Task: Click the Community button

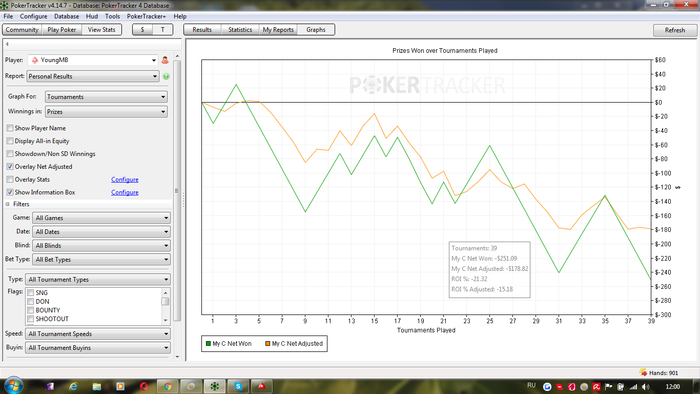Action: click(22, 30)
